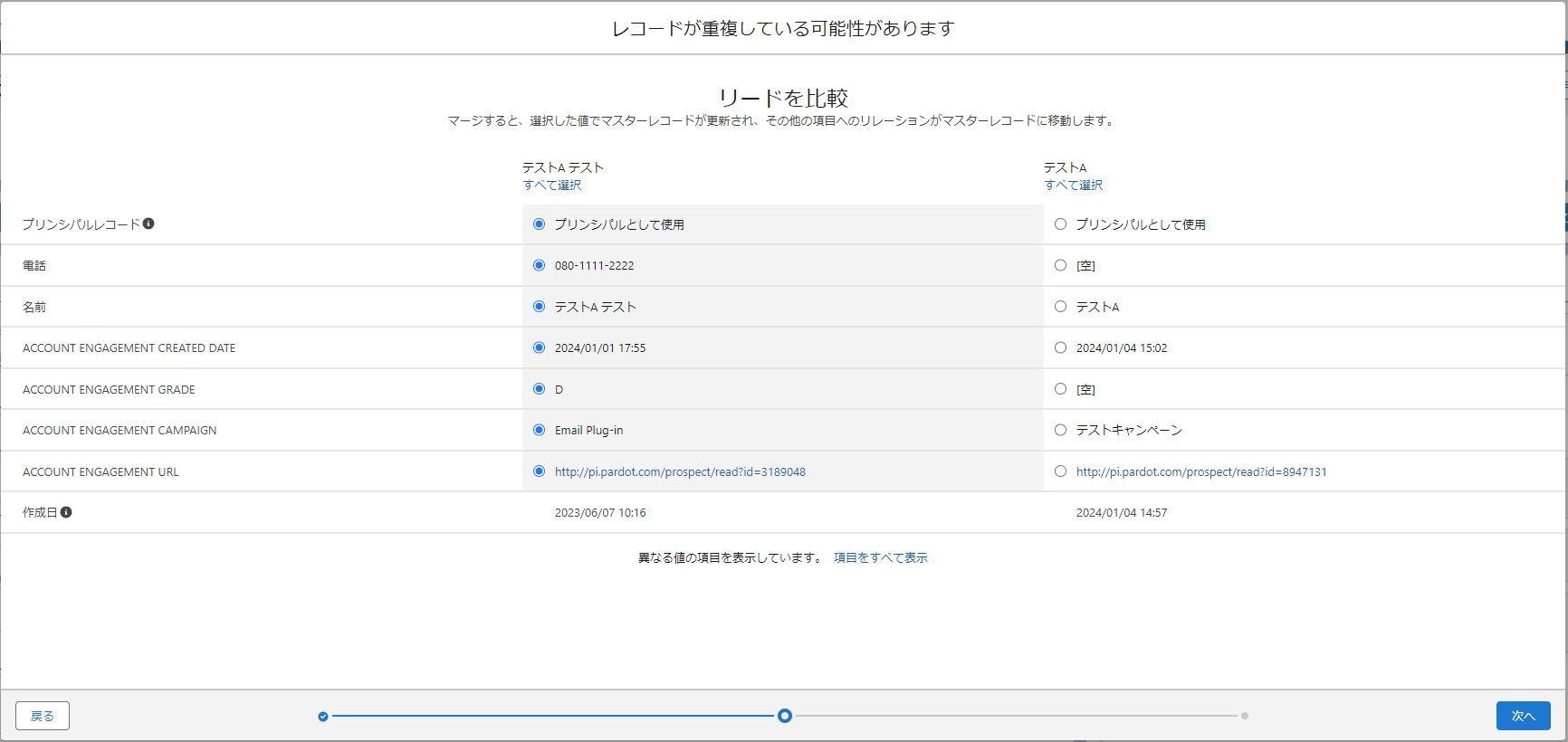This screenshot has height=742, width=1568.
Task: Choose name テストA radio on right
Action: (1060, 307)
